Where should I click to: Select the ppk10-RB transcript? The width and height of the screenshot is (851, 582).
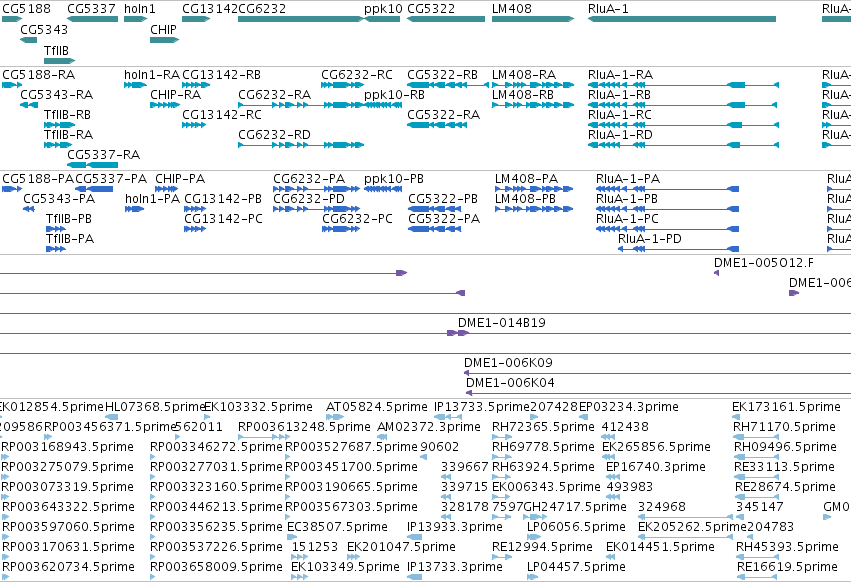point(383,105)
